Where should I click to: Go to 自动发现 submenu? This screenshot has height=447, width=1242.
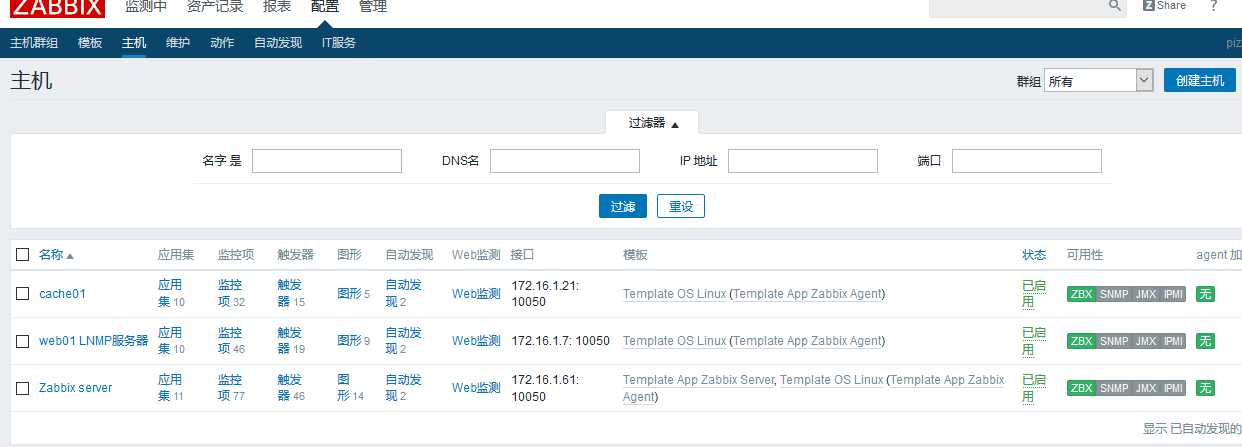(278, 43)
